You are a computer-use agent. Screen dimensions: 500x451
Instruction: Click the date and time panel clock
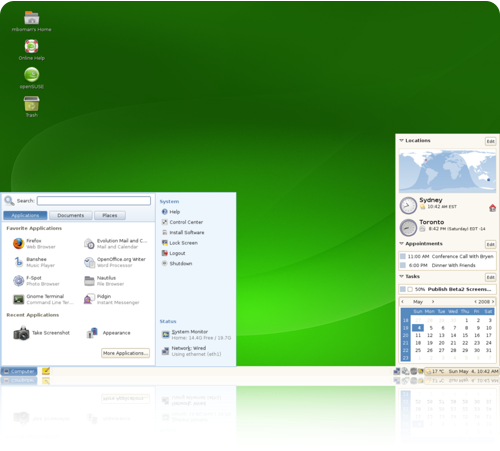(473, 371)
